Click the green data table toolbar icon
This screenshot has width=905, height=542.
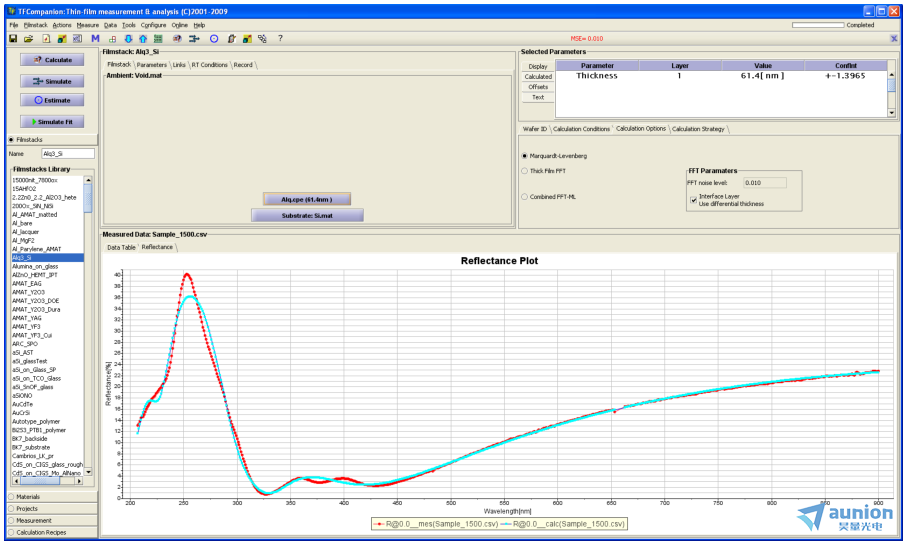tap(158, 39)
